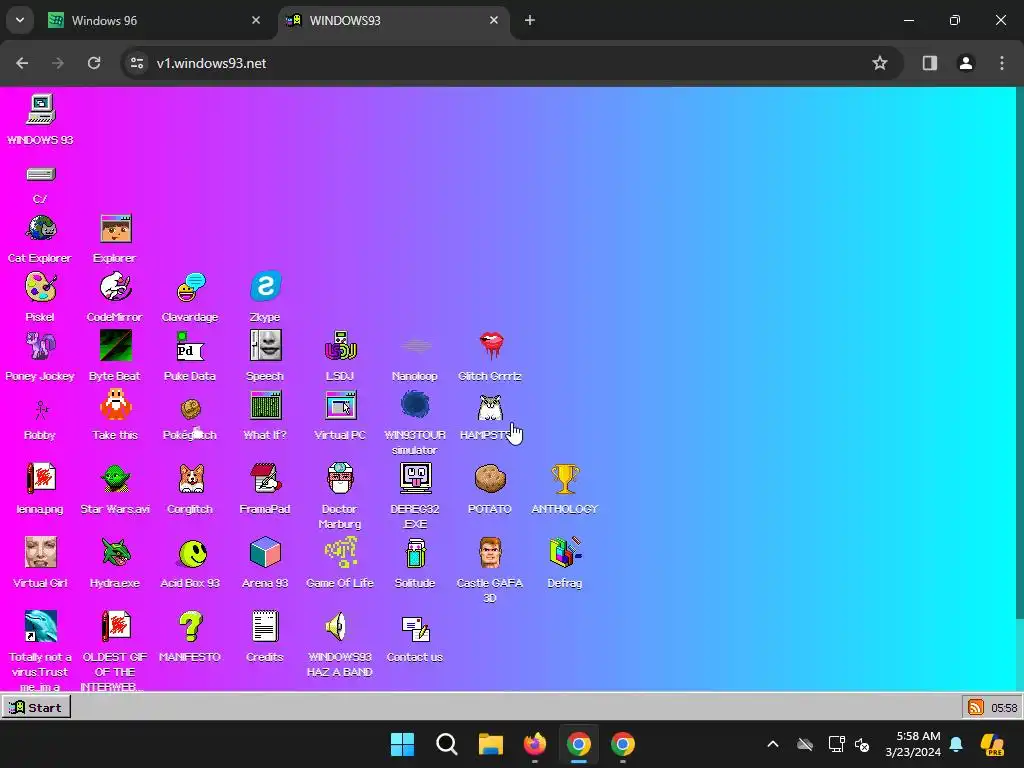1024x768 pixels.
Task: Launch Zkype
Action: 265,286
